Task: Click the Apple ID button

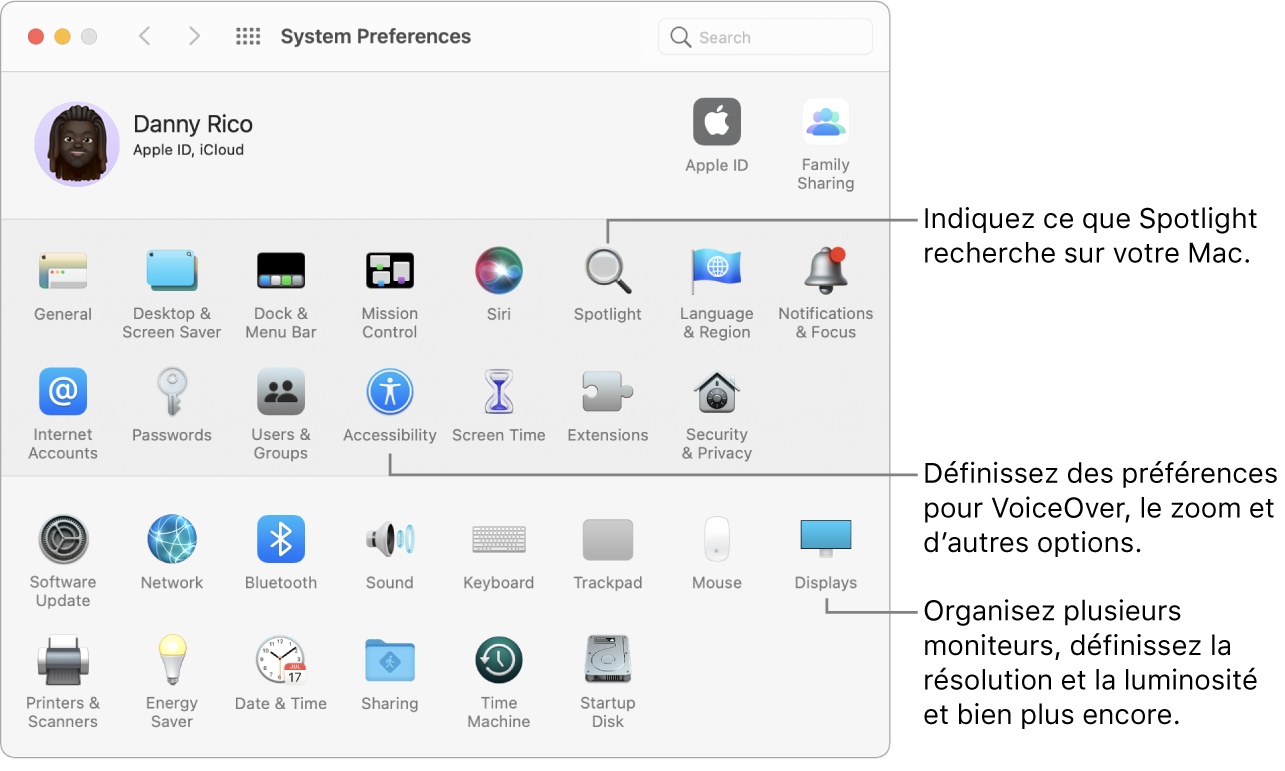Action: pyautogui.click(x=716, y=123)
